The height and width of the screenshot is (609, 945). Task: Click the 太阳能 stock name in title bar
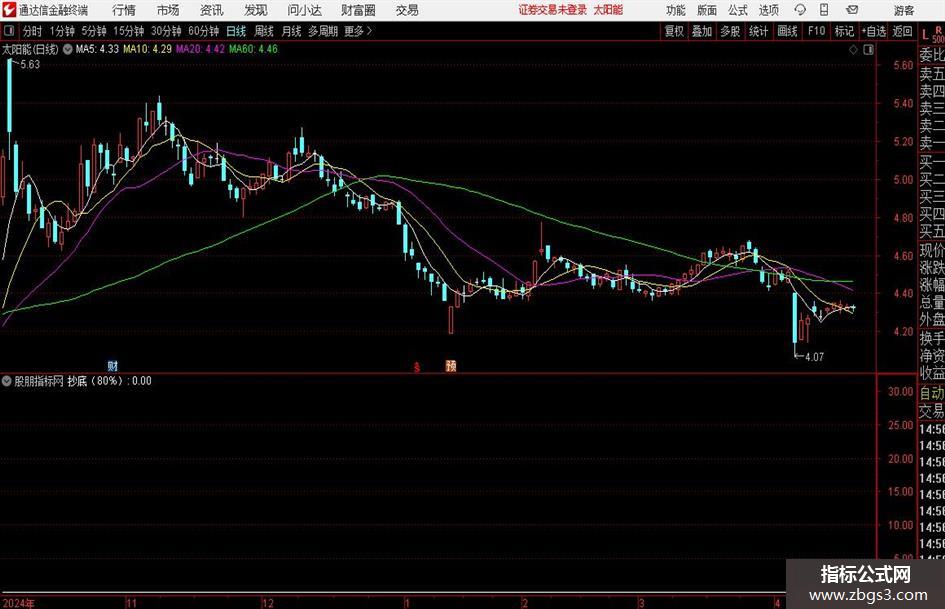pyautogui.click(x=608, y=10)
